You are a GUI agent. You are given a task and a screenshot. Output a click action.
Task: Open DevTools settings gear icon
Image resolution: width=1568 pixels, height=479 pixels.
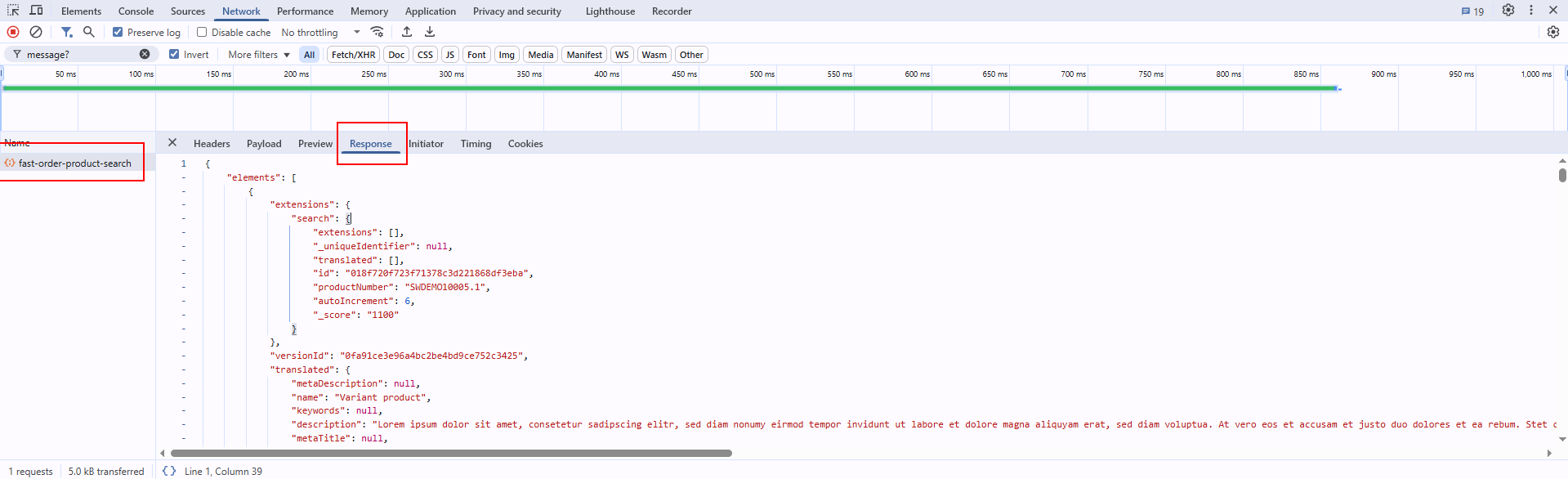pyautogui.click(x=1508, y=11)
